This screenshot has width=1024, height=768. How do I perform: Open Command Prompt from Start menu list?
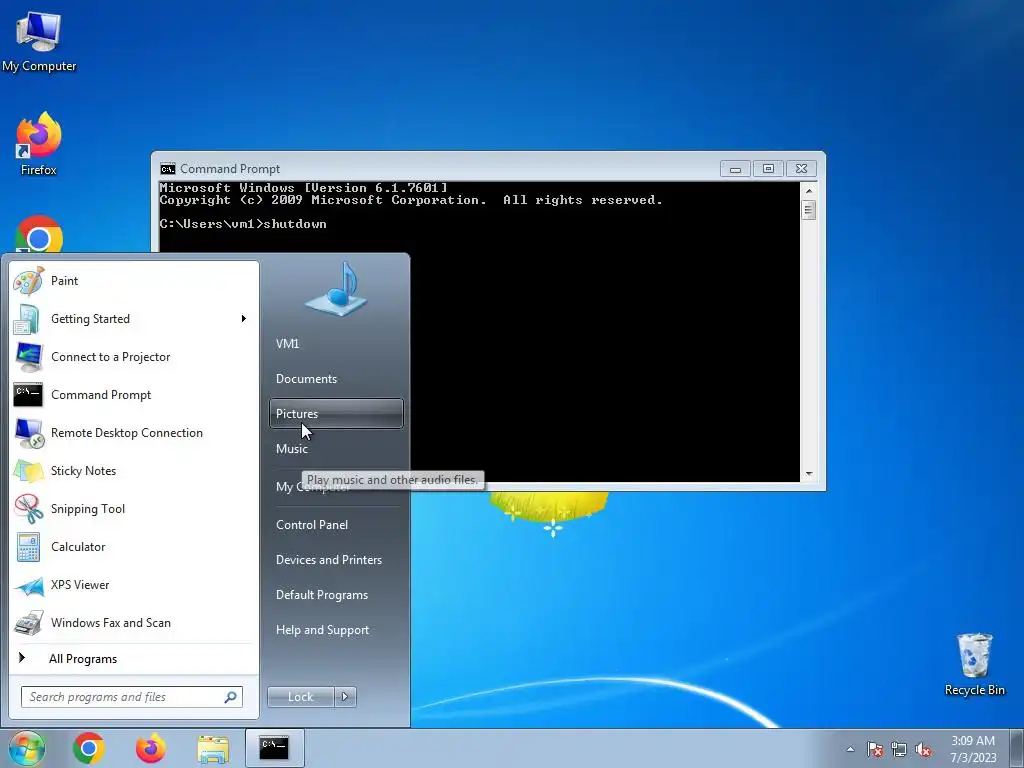pyautogui.click(x=134, y=394)
